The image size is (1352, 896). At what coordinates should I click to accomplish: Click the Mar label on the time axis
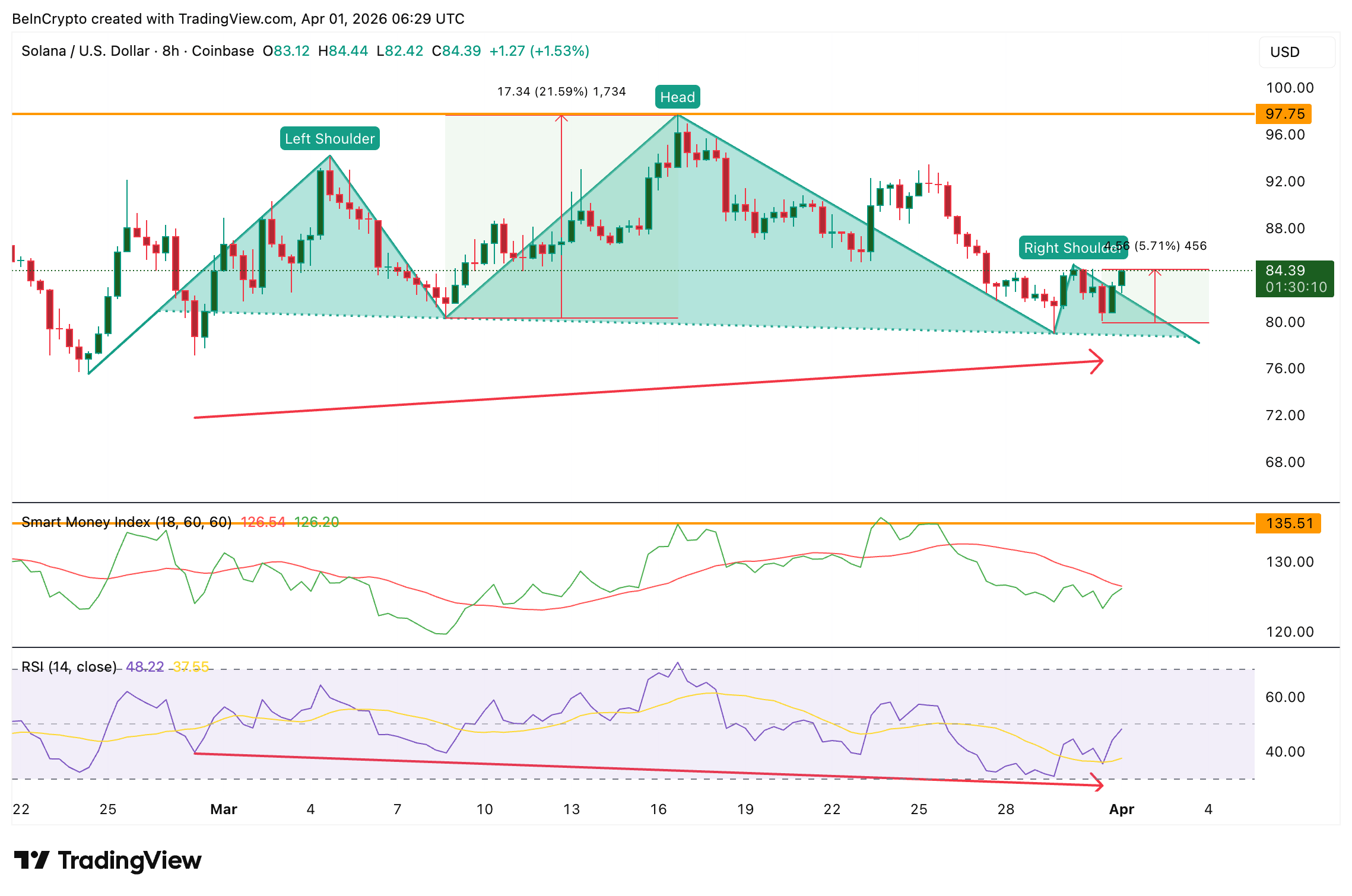click(223, 809)
